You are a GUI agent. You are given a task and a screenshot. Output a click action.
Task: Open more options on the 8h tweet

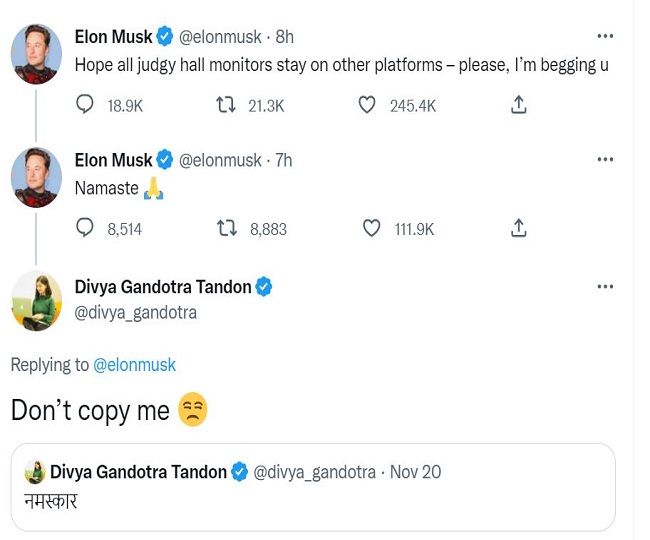coord(605,36)
